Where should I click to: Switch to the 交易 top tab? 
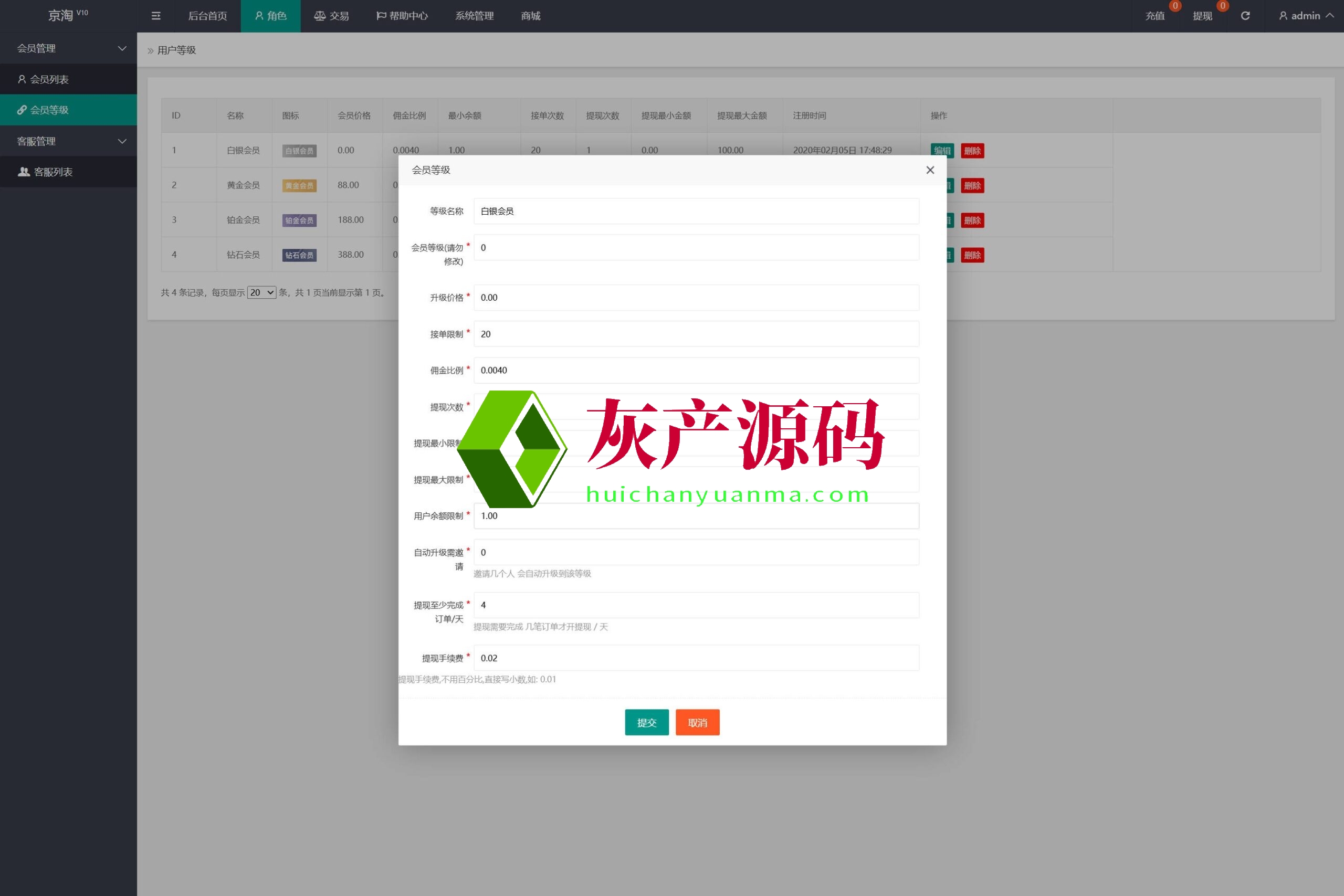331,16
